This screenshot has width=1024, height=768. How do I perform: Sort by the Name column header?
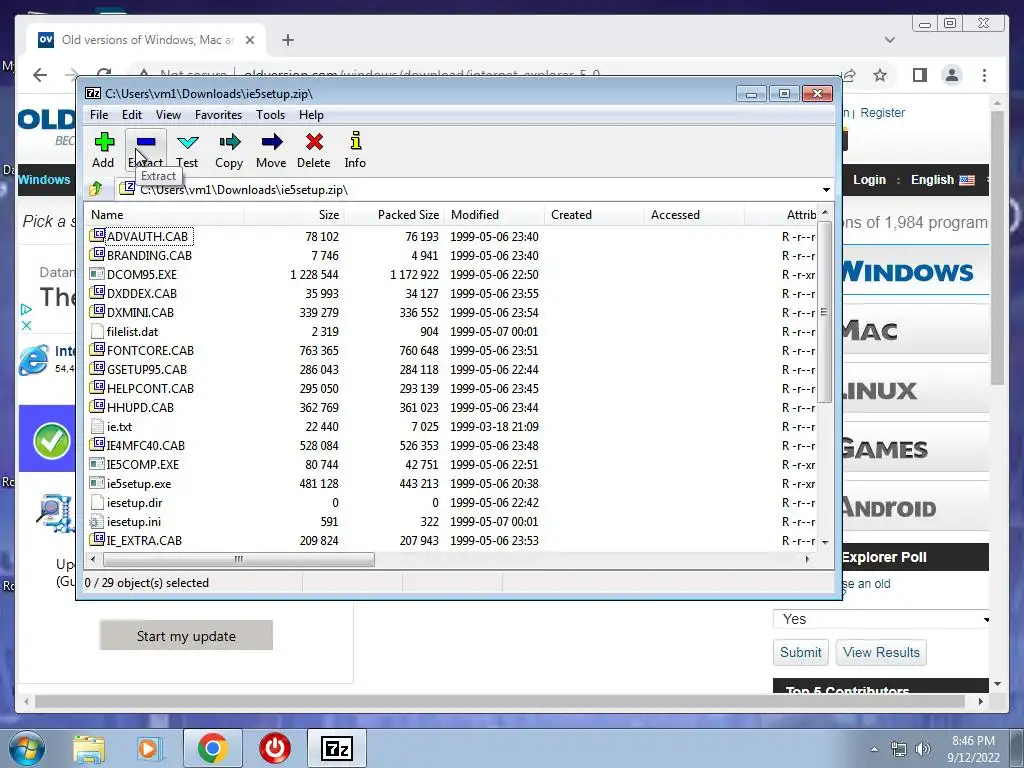coord(165,215)
